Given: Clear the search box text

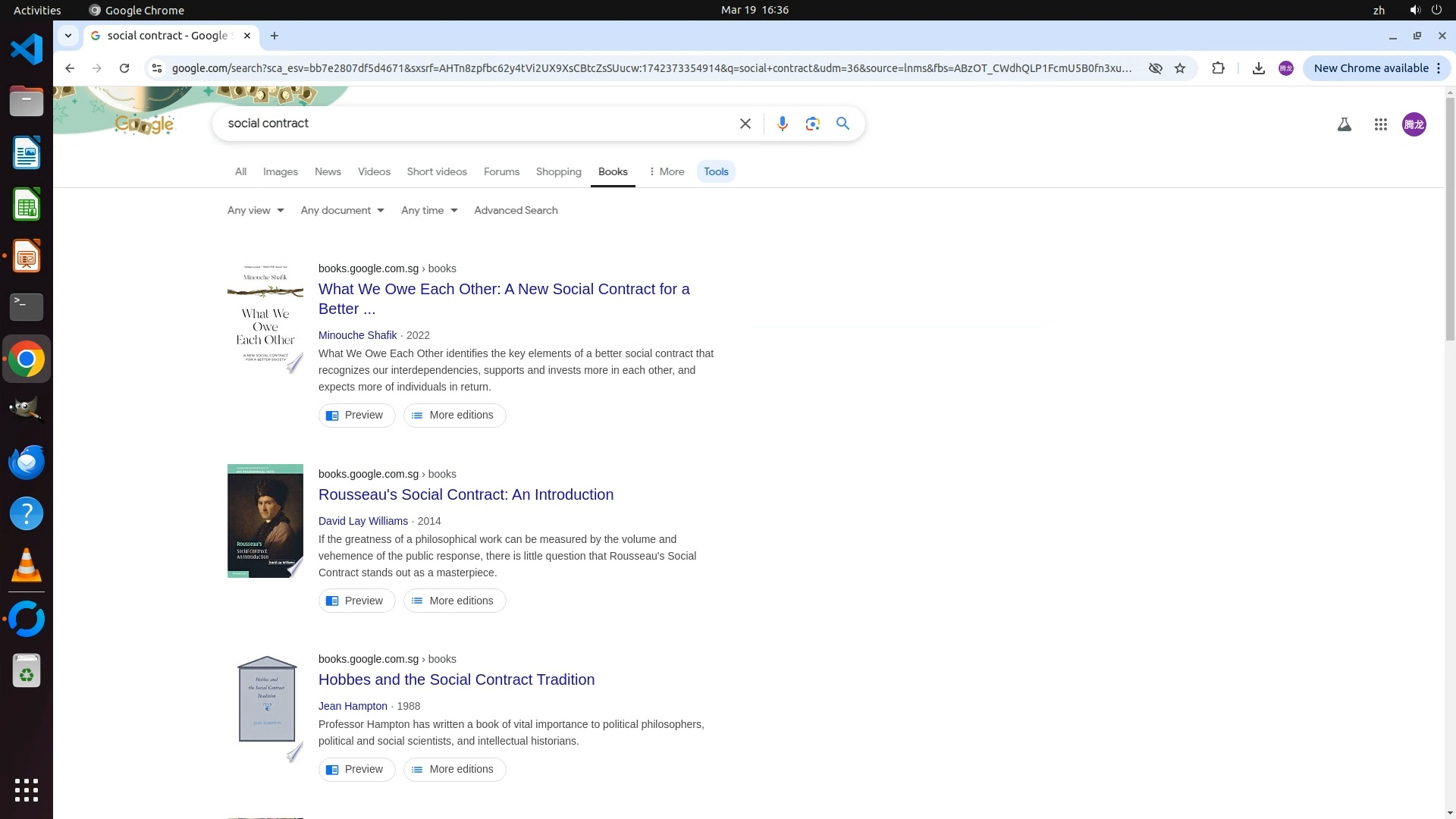Looking at the screenshot, I should 745,124.
